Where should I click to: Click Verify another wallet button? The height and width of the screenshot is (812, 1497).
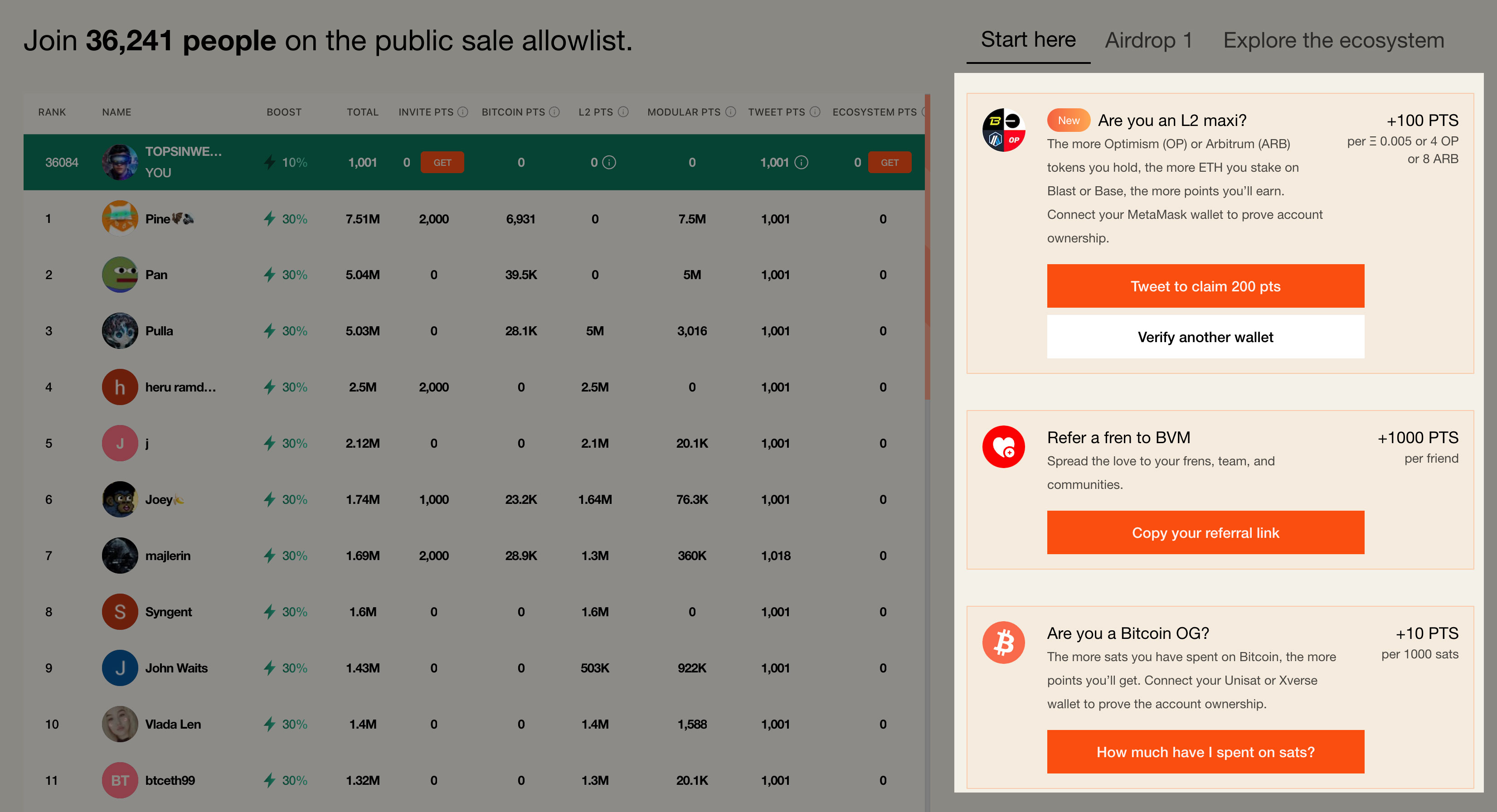1205,337
